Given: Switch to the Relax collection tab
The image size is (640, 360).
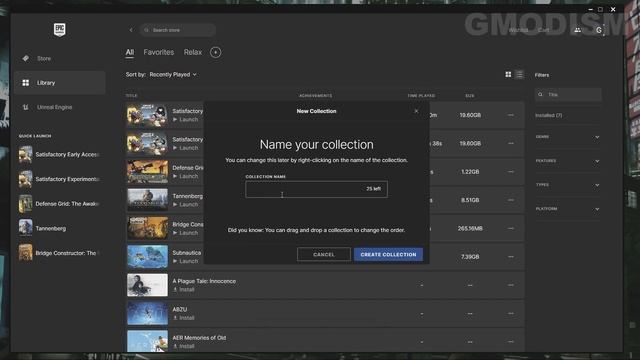Looking at the screenshot, I should 193,52.
